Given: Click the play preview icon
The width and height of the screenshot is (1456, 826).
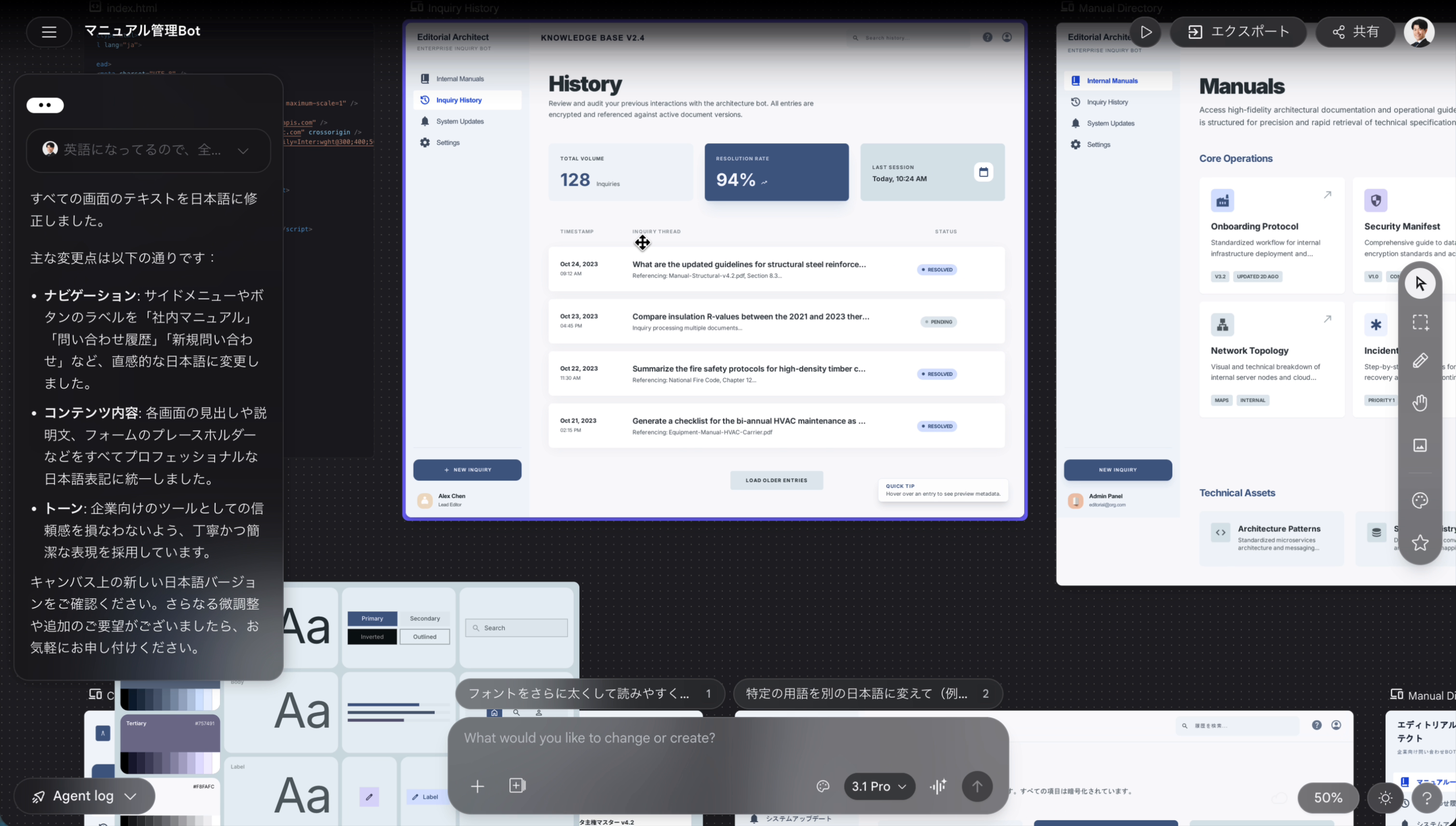Looking at the screenshot, I should [1146, 32].
